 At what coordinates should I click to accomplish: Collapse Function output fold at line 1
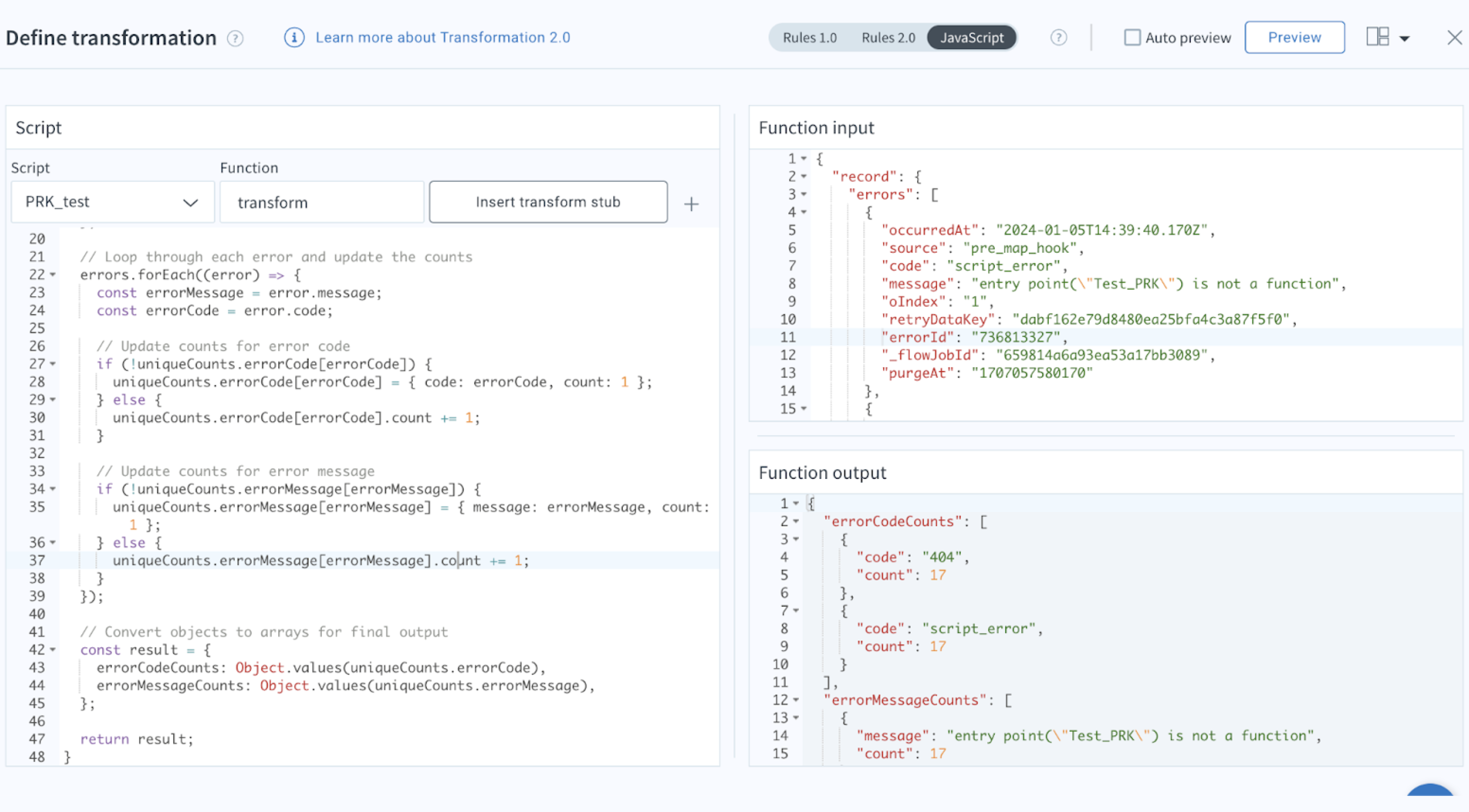coord(796,503)
